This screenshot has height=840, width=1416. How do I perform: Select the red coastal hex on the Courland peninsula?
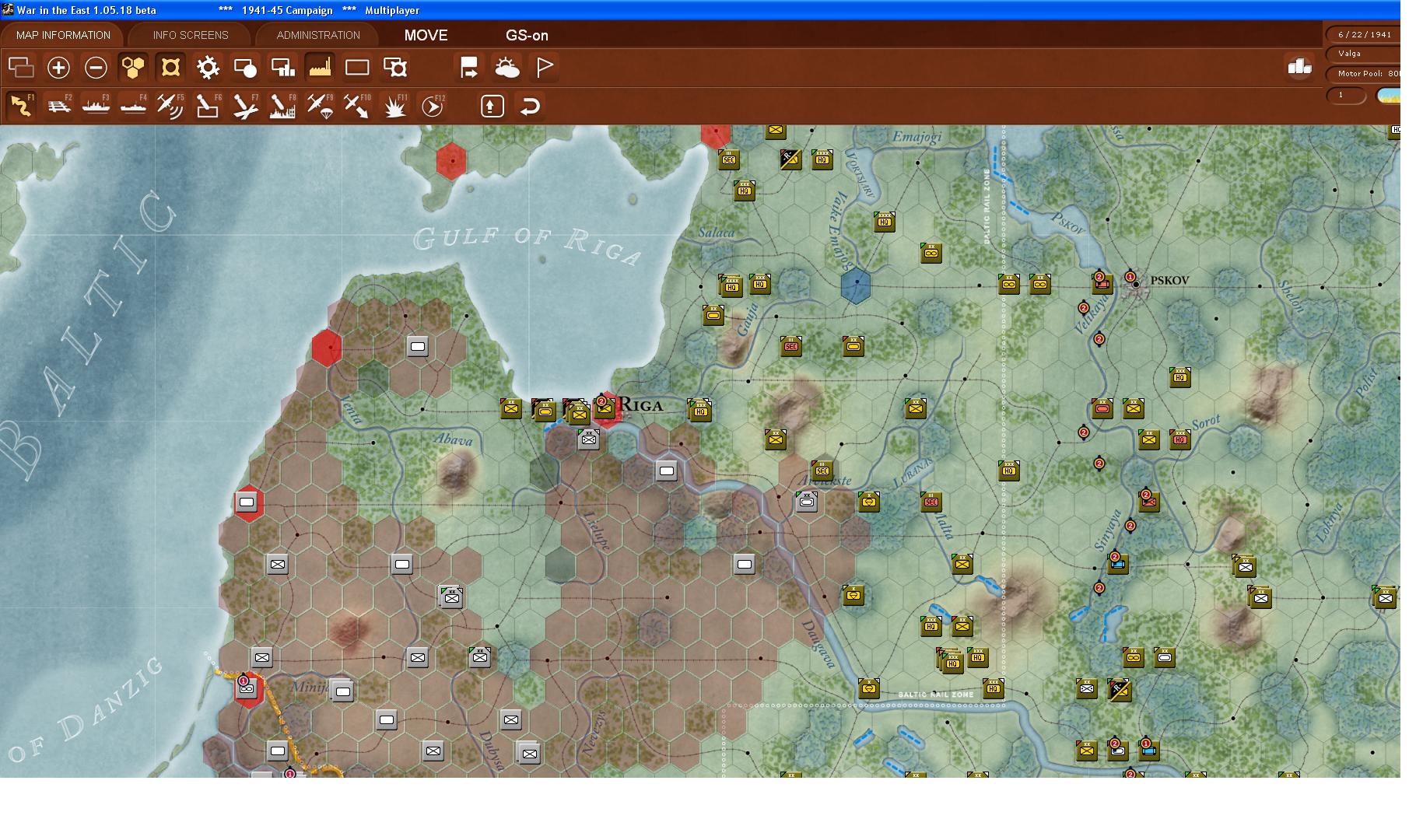tap(327, 348)
